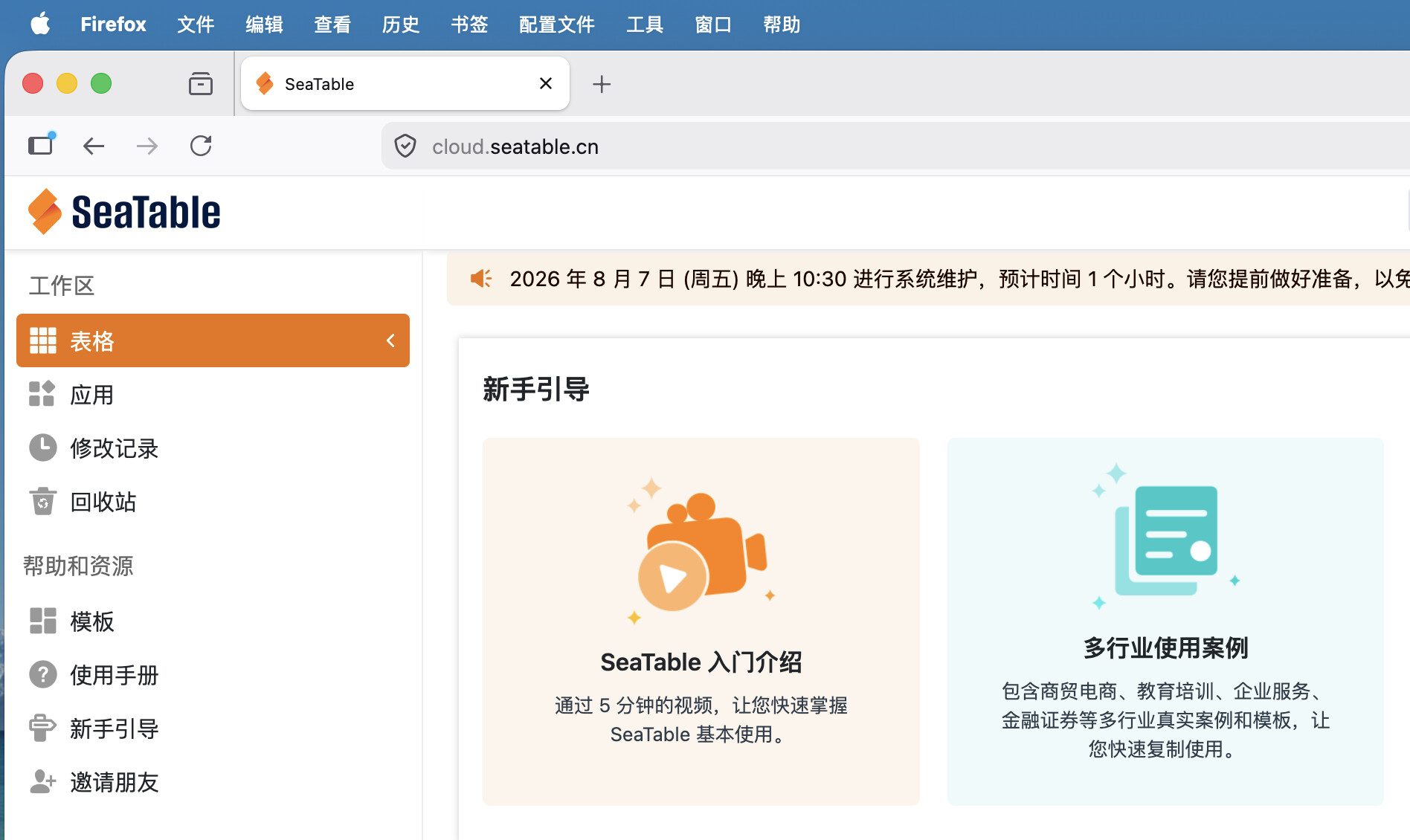Screen dimensions: 1410x840
Task: Open the SeaTable 入门介绍 card
Action: point(701,621)
